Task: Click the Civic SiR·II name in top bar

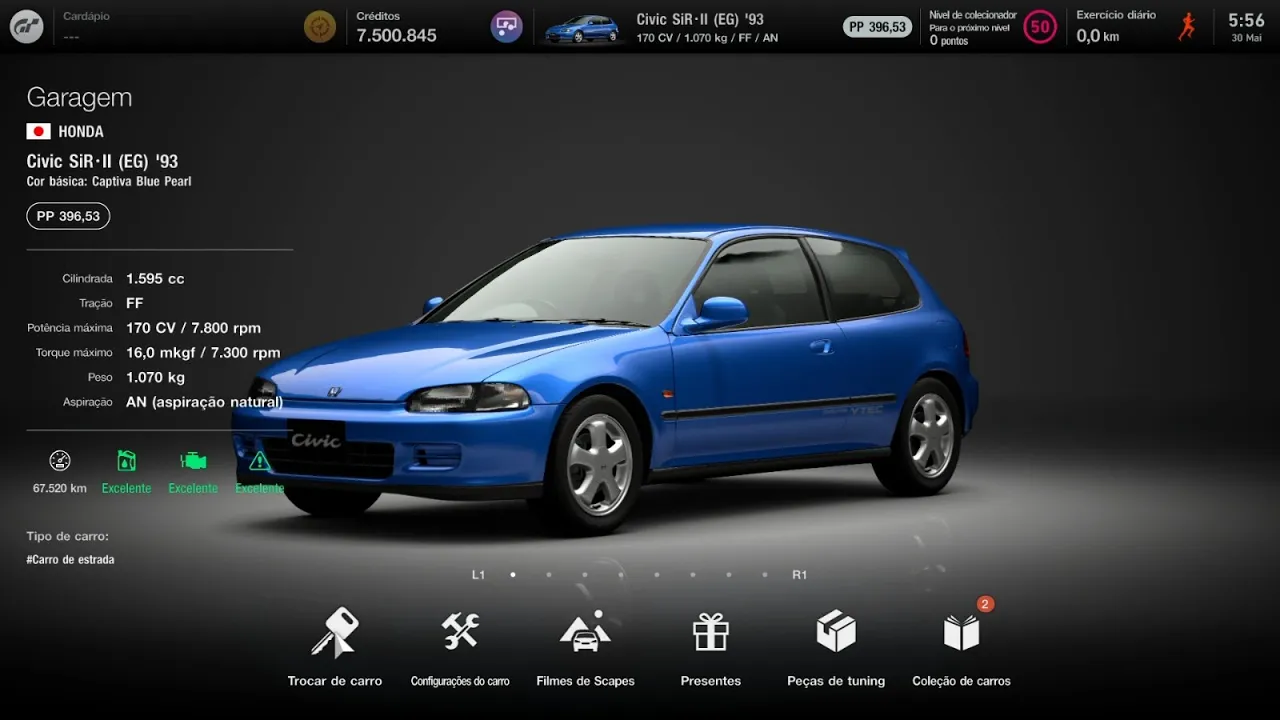Action: click(700, 19)
